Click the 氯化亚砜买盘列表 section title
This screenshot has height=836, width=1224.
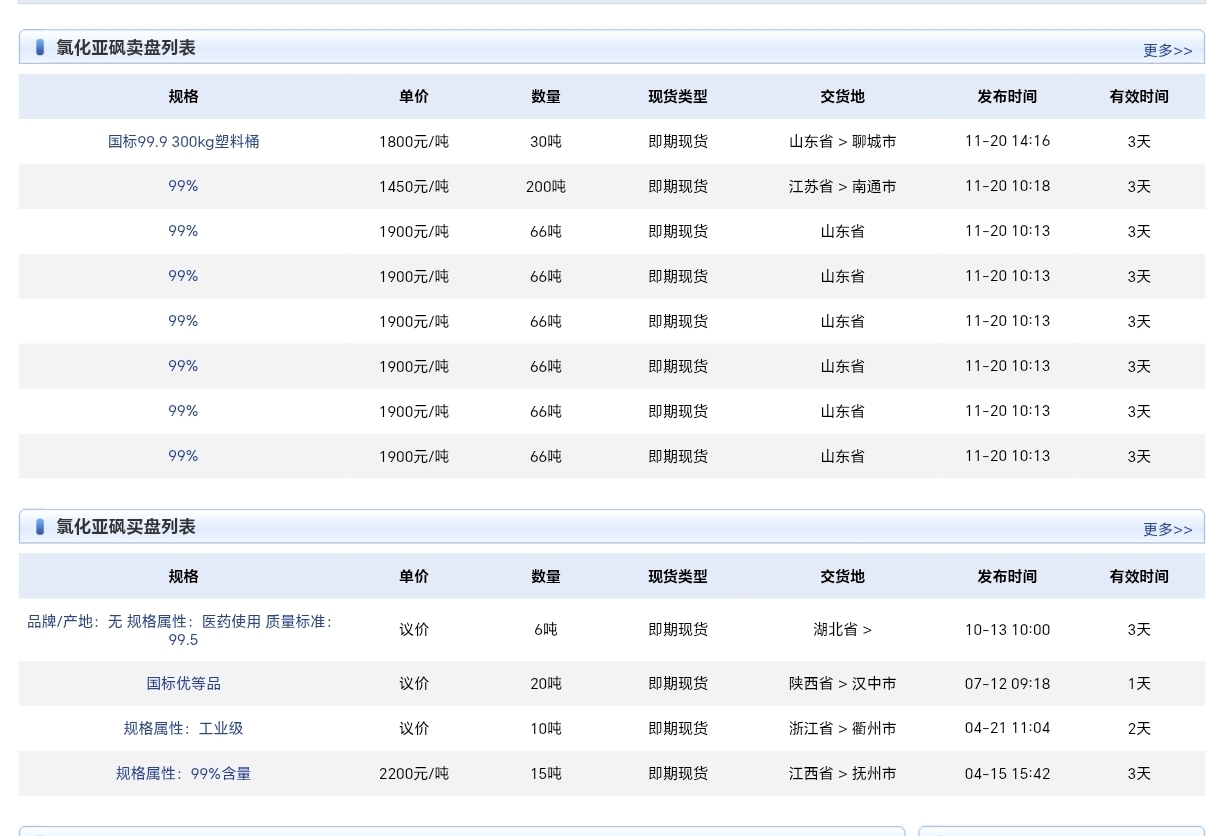pyautogui.click(x=126, y=526)
